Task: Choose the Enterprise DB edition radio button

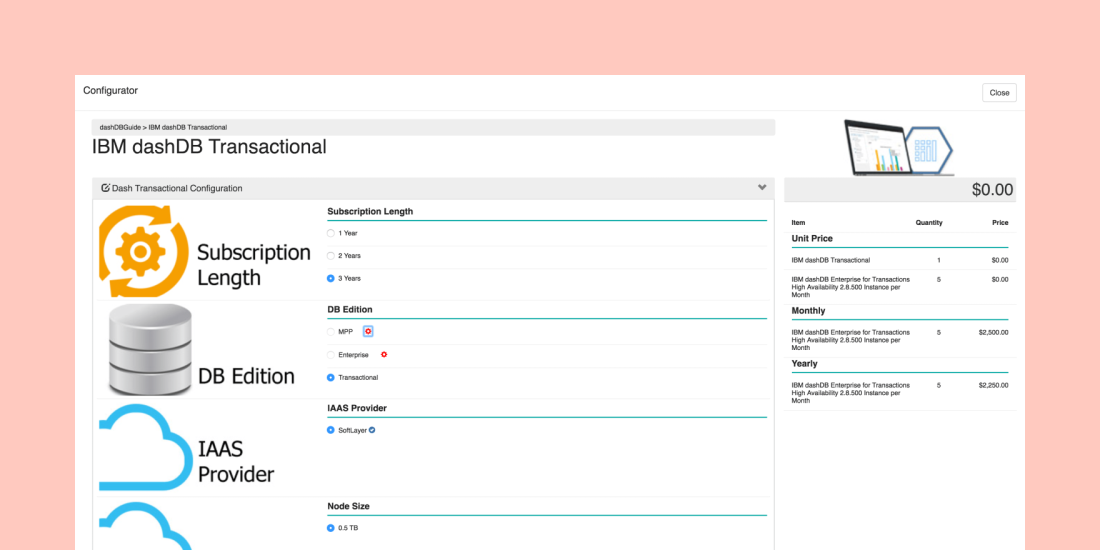Action: tap(331, 355)
